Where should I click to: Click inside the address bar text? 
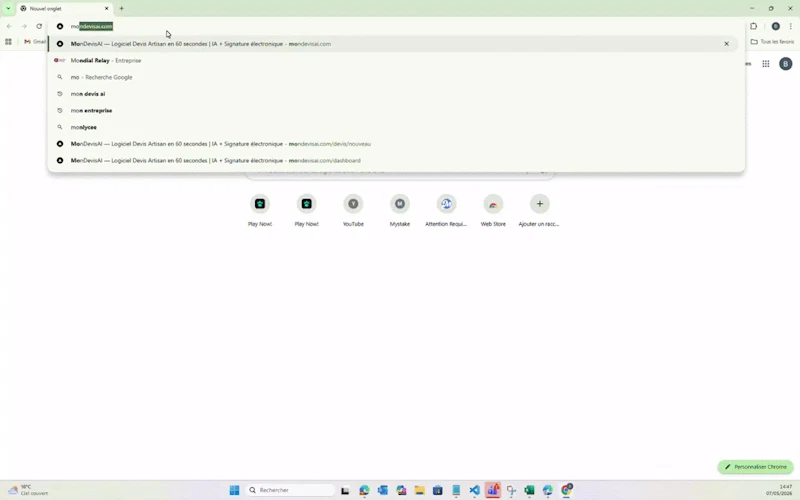92,26
